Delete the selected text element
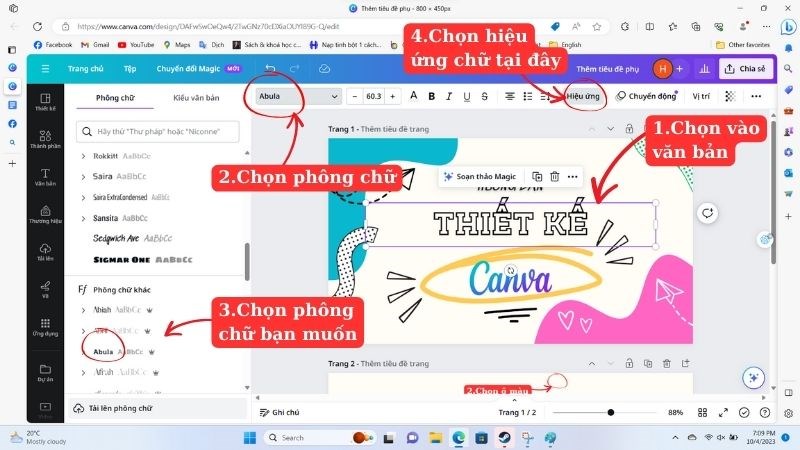800x450 pixels. (x=555, y=177)
